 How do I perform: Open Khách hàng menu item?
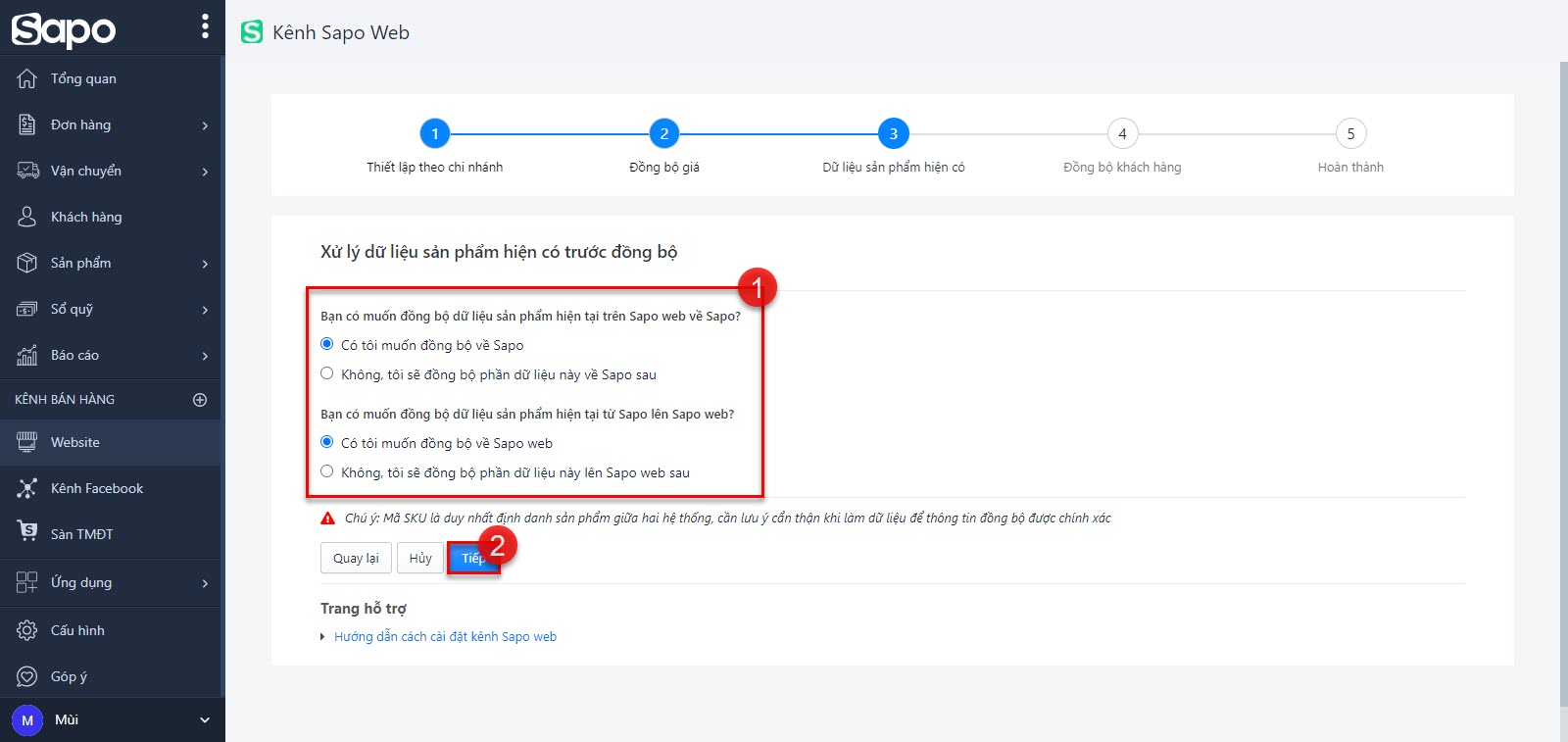(x=110, y=217)
